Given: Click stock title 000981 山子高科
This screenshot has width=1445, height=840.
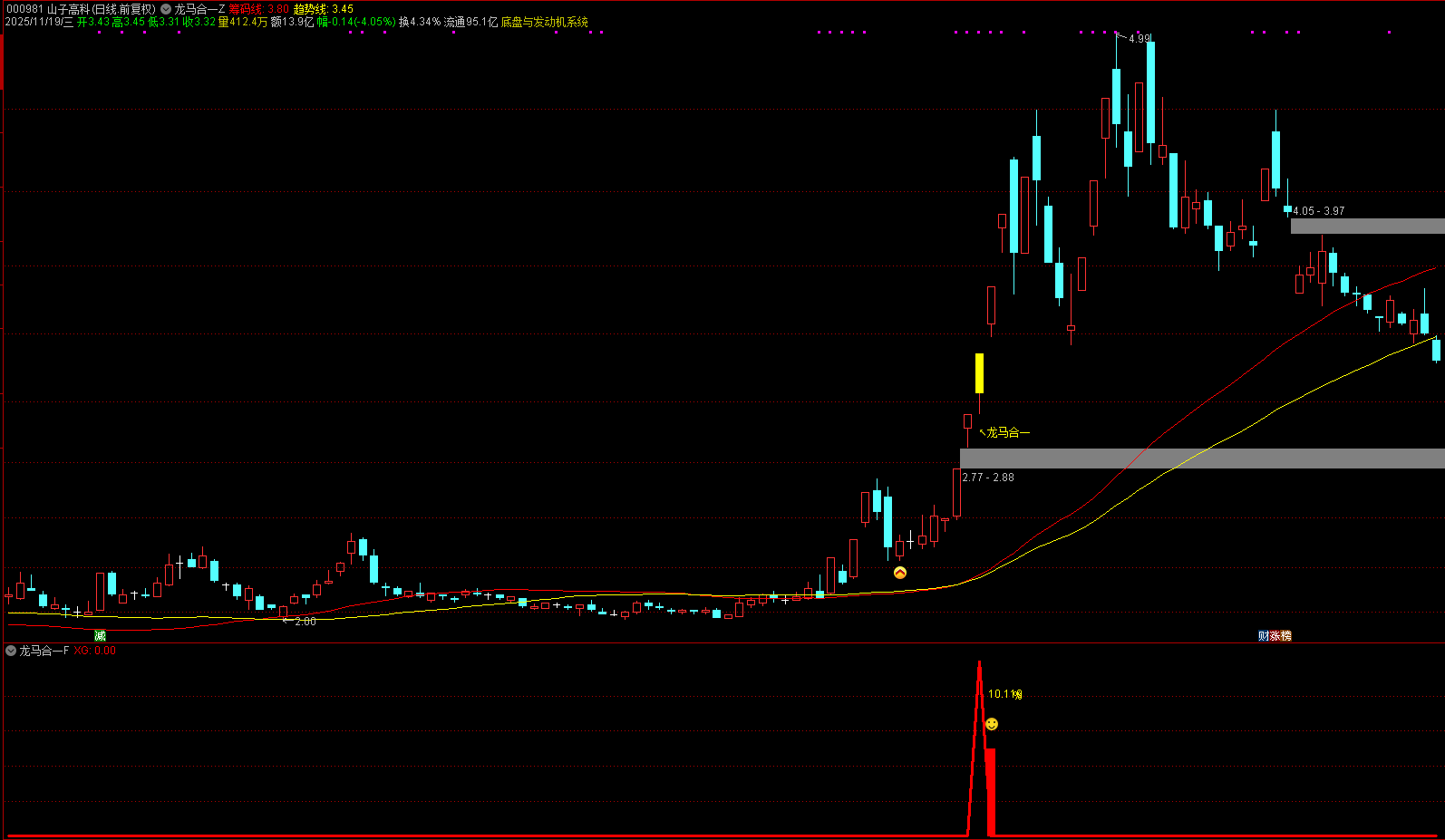Looking at the screenshot, I should [x=48, y=9].
